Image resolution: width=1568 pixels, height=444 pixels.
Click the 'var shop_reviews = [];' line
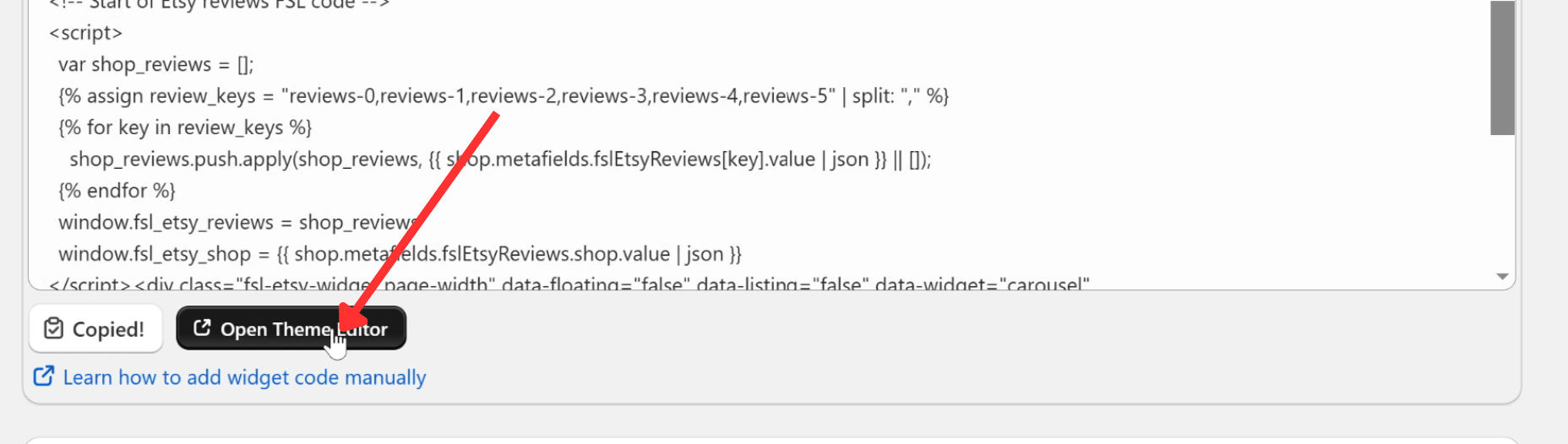155,65
